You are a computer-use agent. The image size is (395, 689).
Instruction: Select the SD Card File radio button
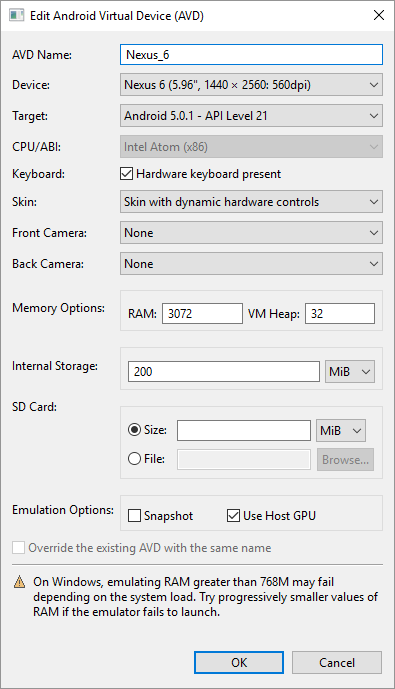(134, 459)
